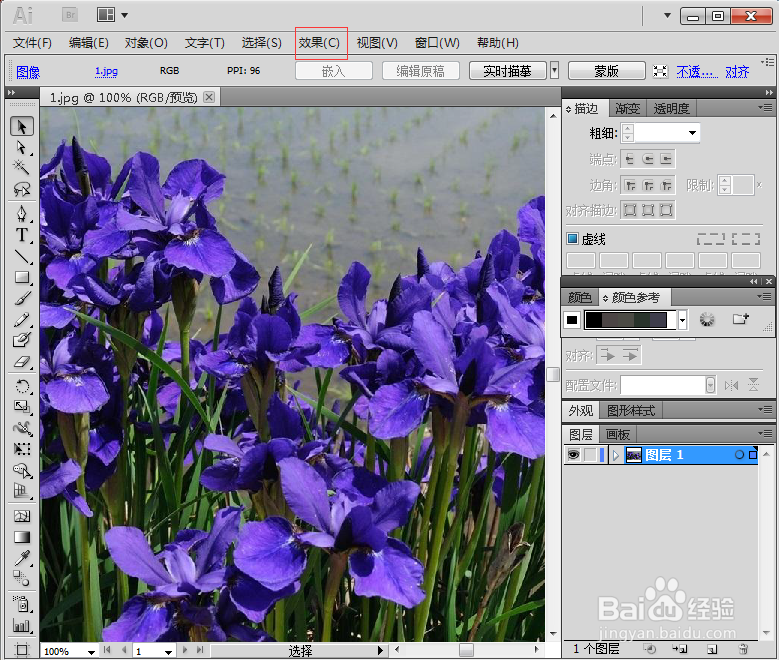The height and width of the screenshot is (660, 779).
Task: Select the Line Segment tool
Action: point(21,256)
